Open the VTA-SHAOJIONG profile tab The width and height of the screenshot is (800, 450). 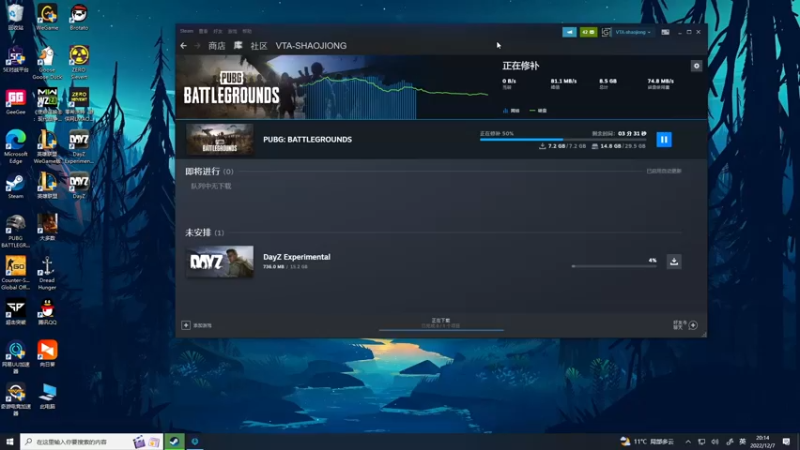point(311,46)
